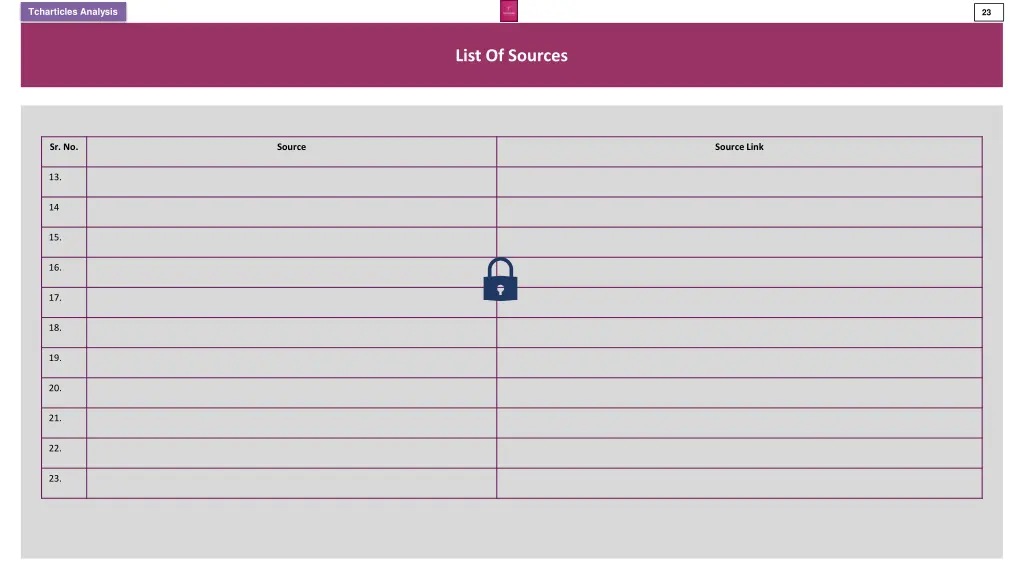Click the serial number cell 20.
This screenshot has width=1024, height=585.
[64, 392]
